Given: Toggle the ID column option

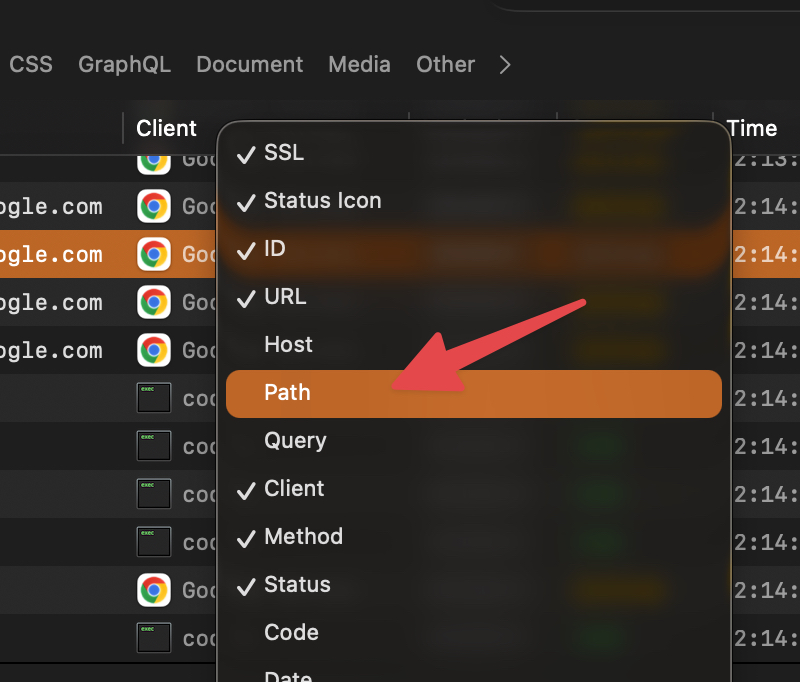Looking at the screenshot, I should pos(473,248).
